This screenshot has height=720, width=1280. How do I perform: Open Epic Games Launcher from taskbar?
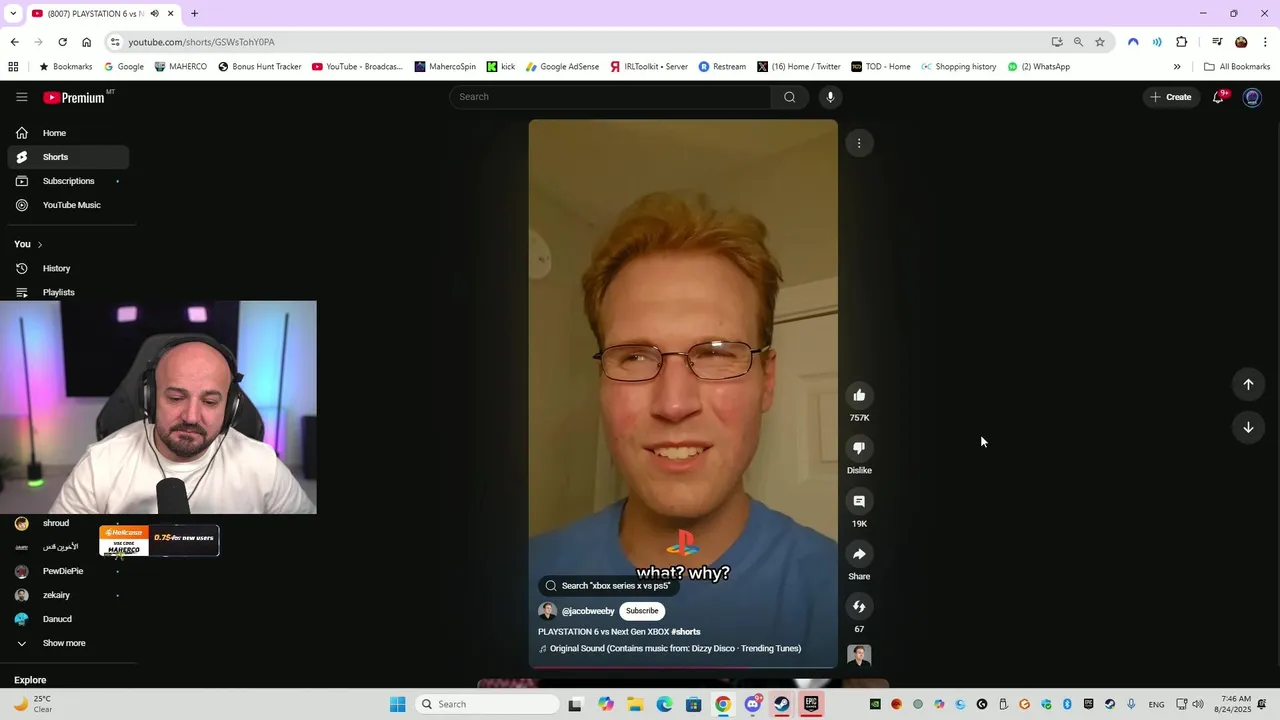coord(811,704)
